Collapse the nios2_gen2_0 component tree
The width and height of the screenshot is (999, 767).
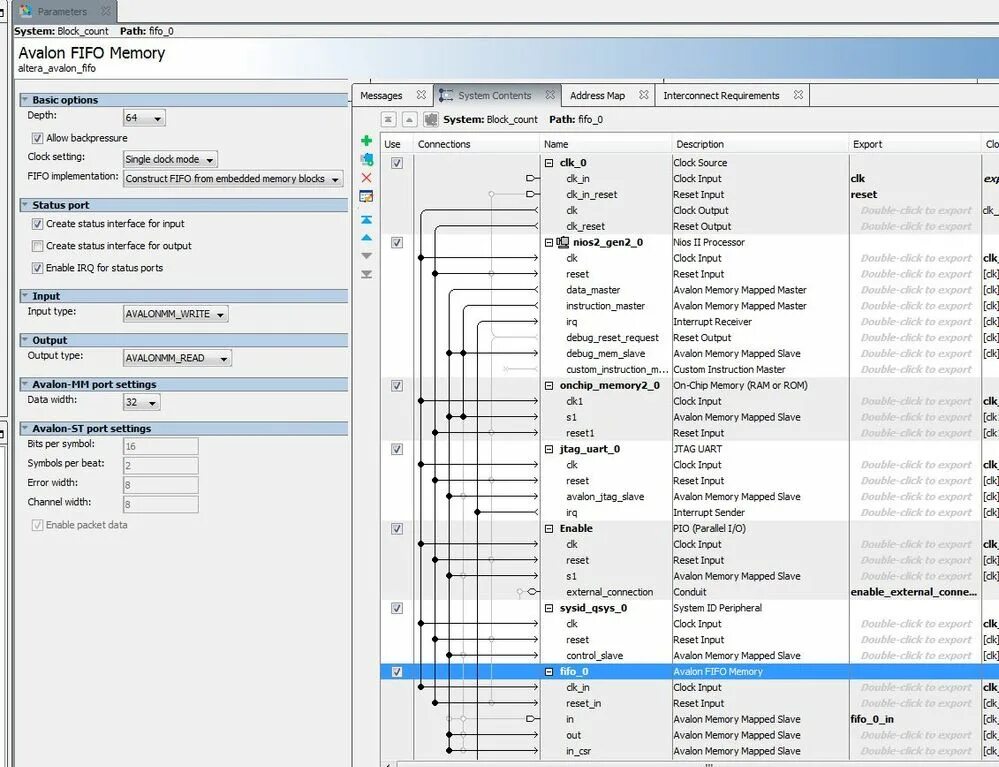549,242
